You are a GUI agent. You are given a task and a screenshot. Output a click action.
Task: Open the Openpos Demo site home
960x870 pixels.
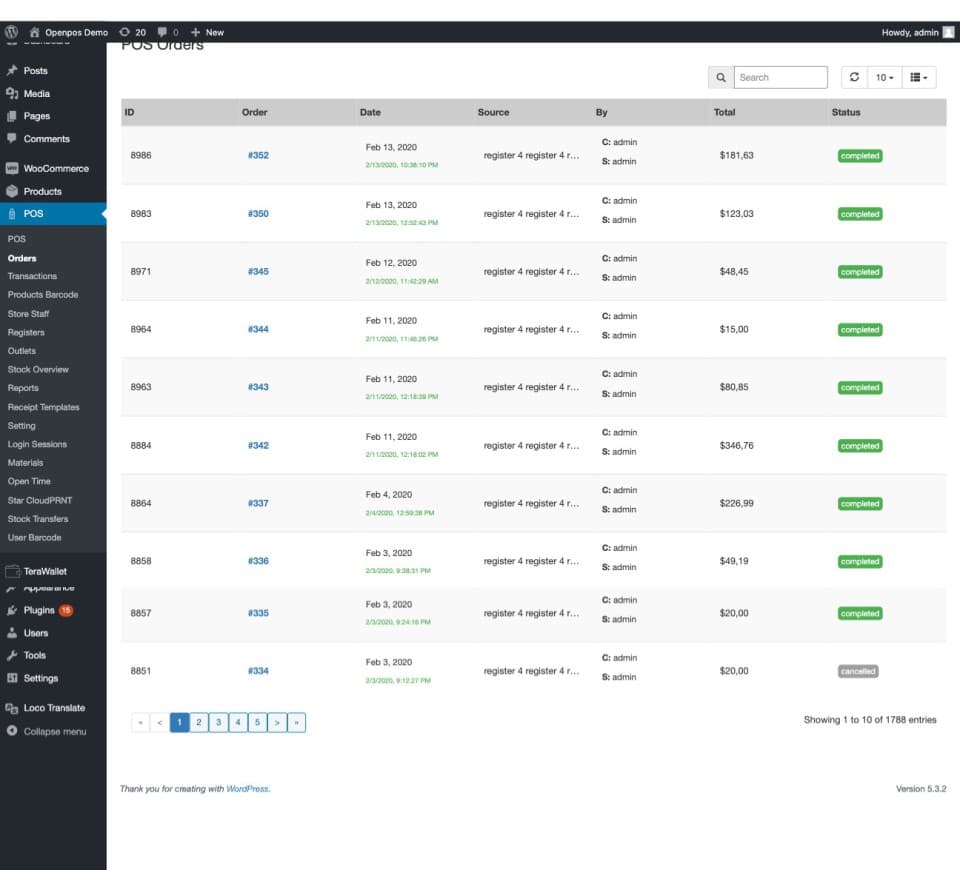click(x=69, y=32)
